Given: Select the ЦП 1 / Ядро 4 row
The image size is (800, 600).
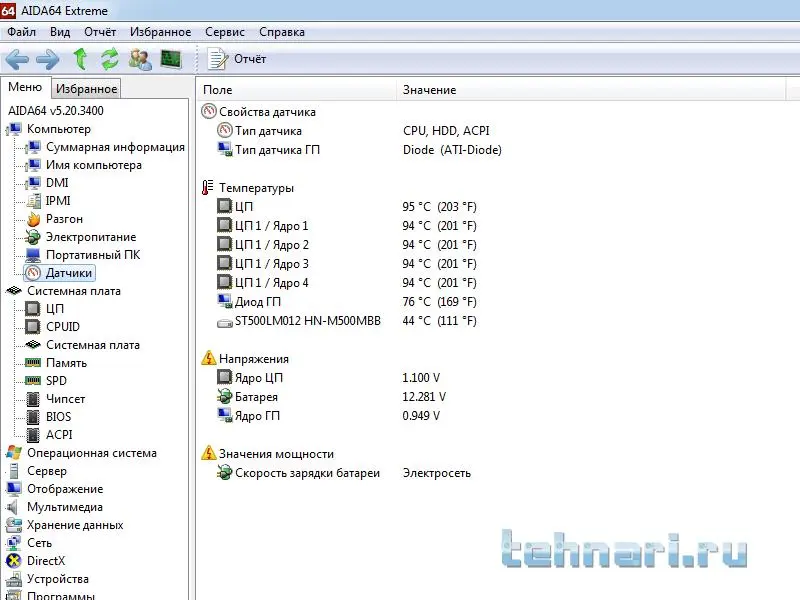Looking at the screenshot, I should click(x=347, y=283).
